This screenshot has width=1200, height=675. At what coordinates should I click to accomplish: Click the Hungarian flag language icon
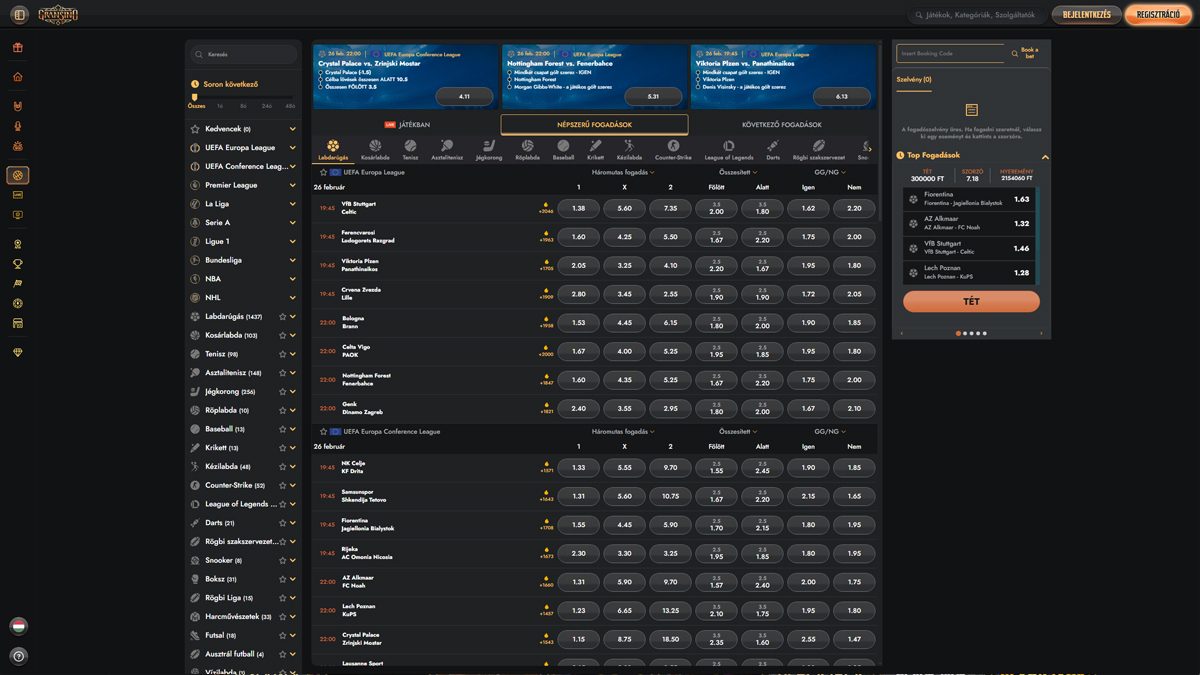click(x=18, y=626)
